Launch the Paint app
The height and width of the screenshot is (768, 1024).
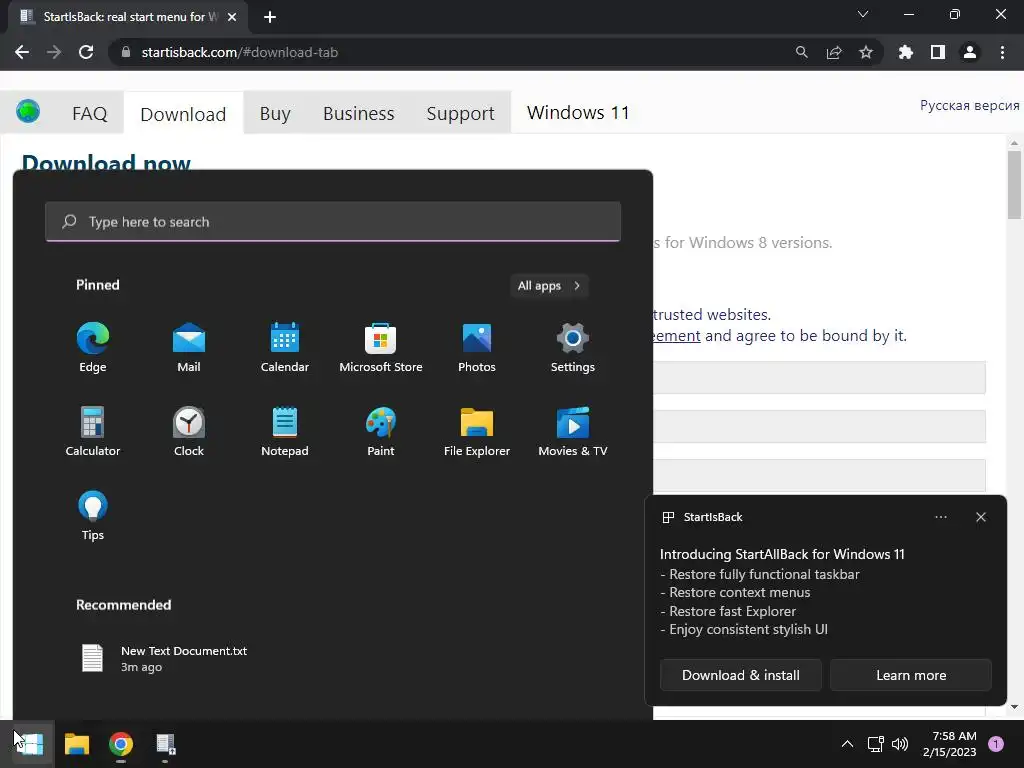(x=381, y=431)
